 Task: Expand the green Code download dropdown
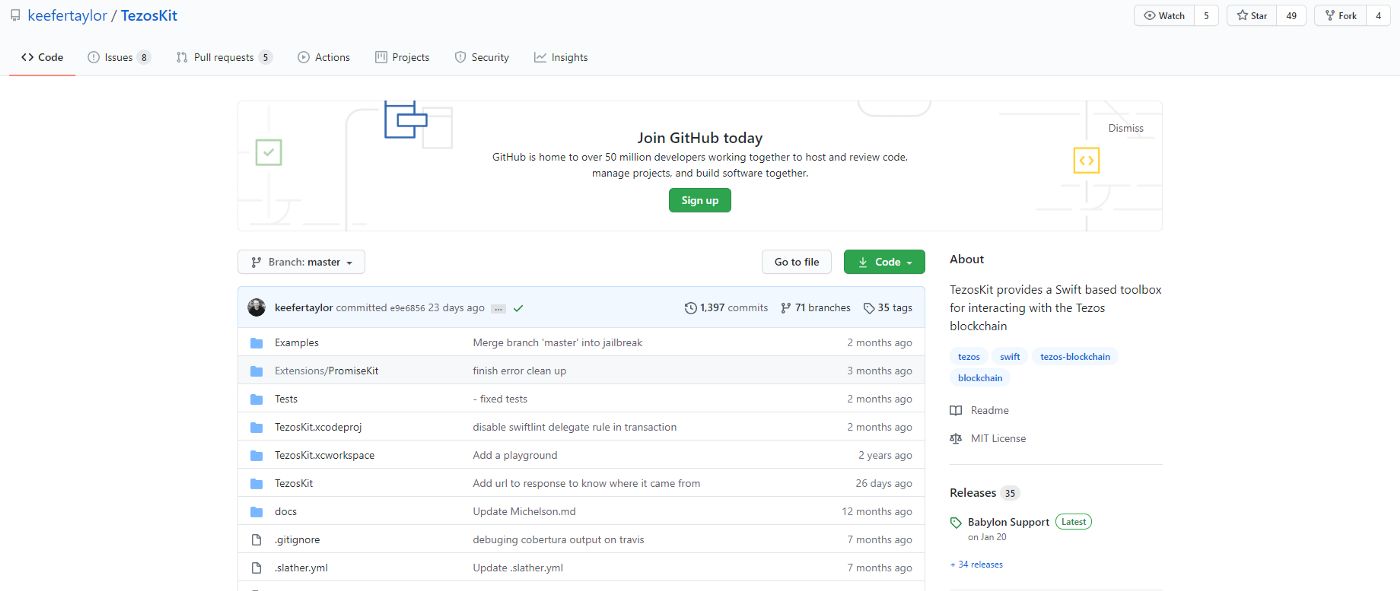[x=884, y=262]
